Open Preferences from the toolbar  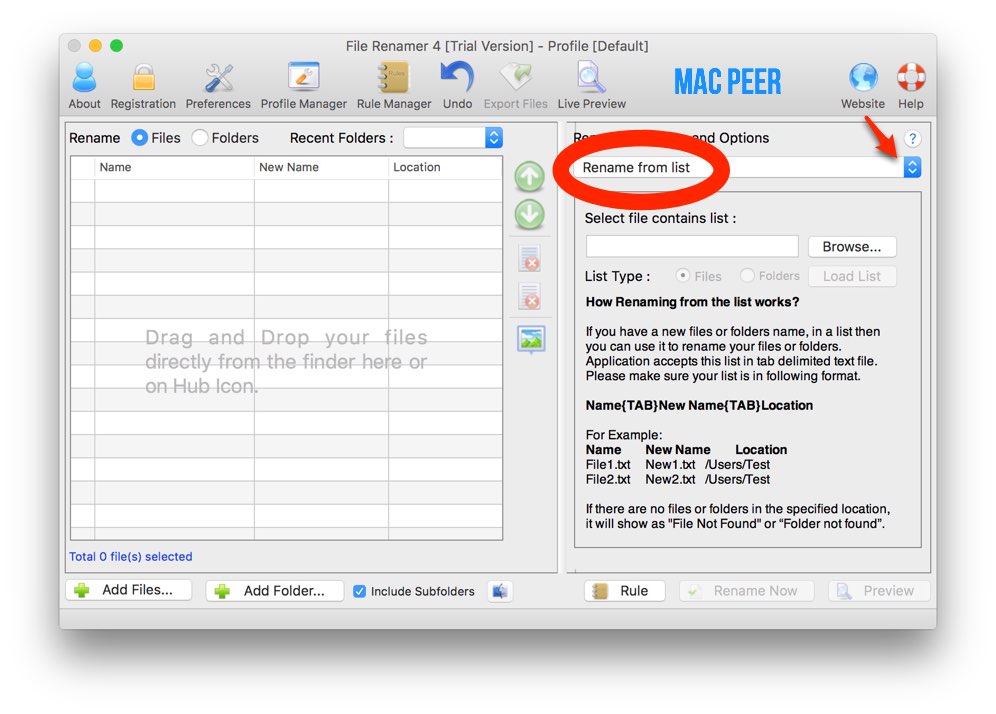click(x=219, y=77)
